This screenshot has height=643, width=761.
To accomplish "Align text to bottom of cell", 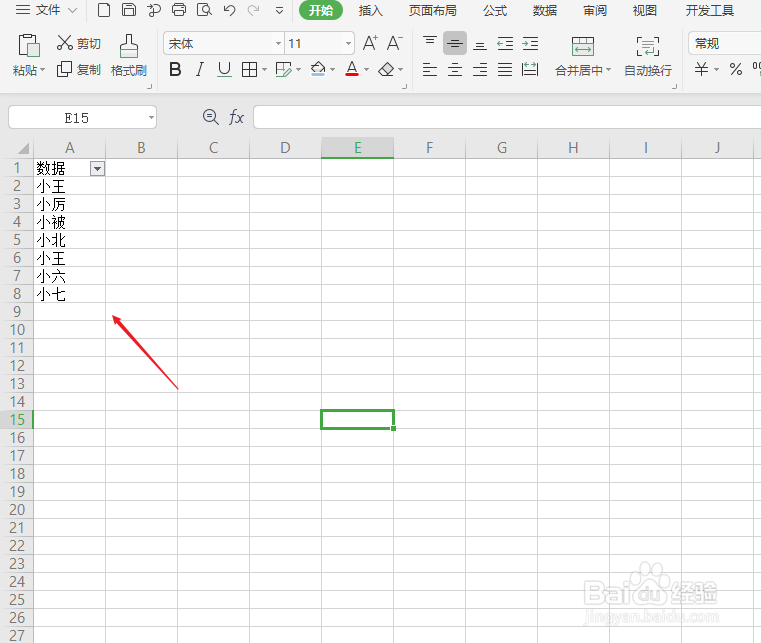I will point(480,44).
